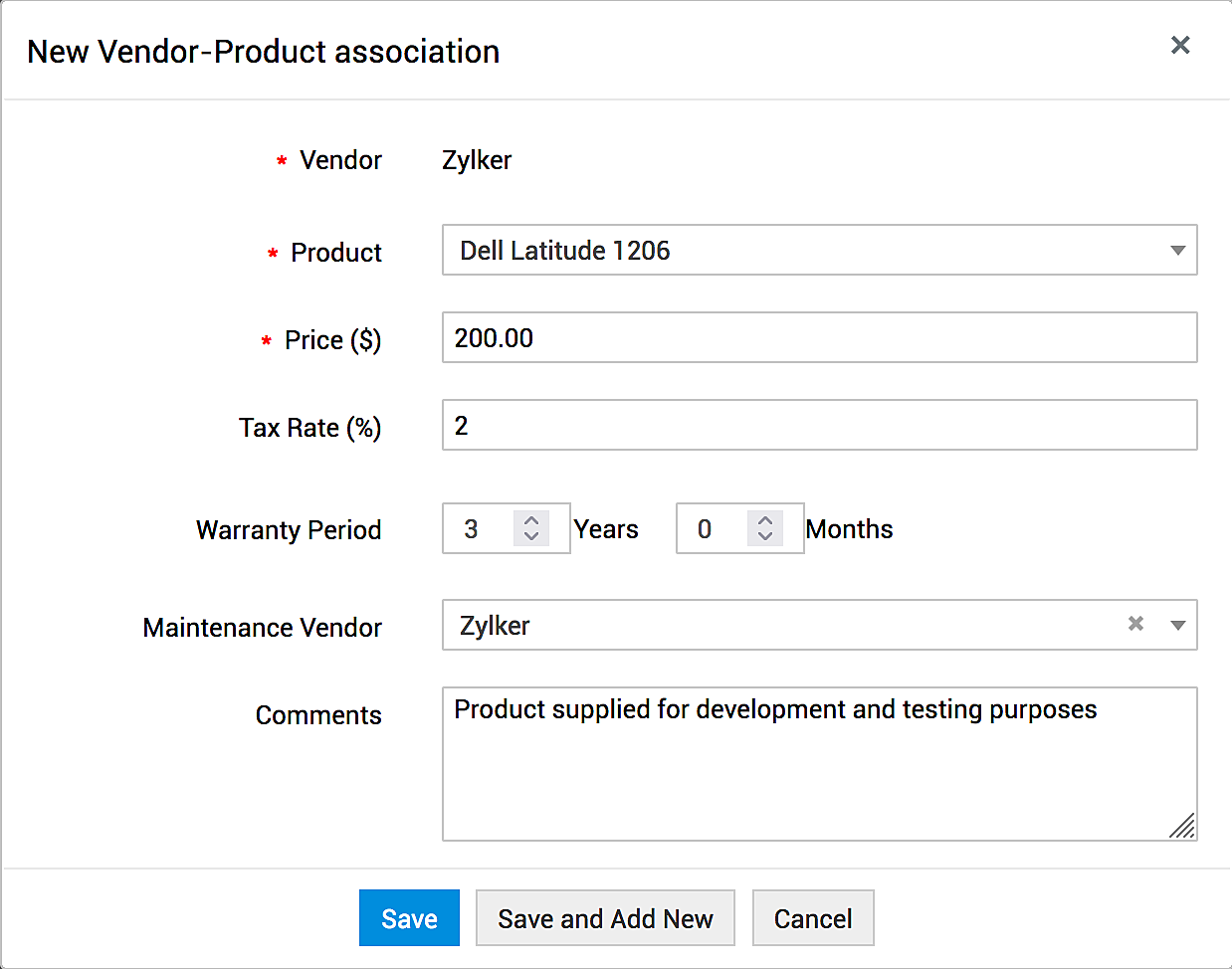The width and height of the screenshot is (1232, 969).
Task: Click into the Tax Rate (%) field
Action: tap(818, 426)
